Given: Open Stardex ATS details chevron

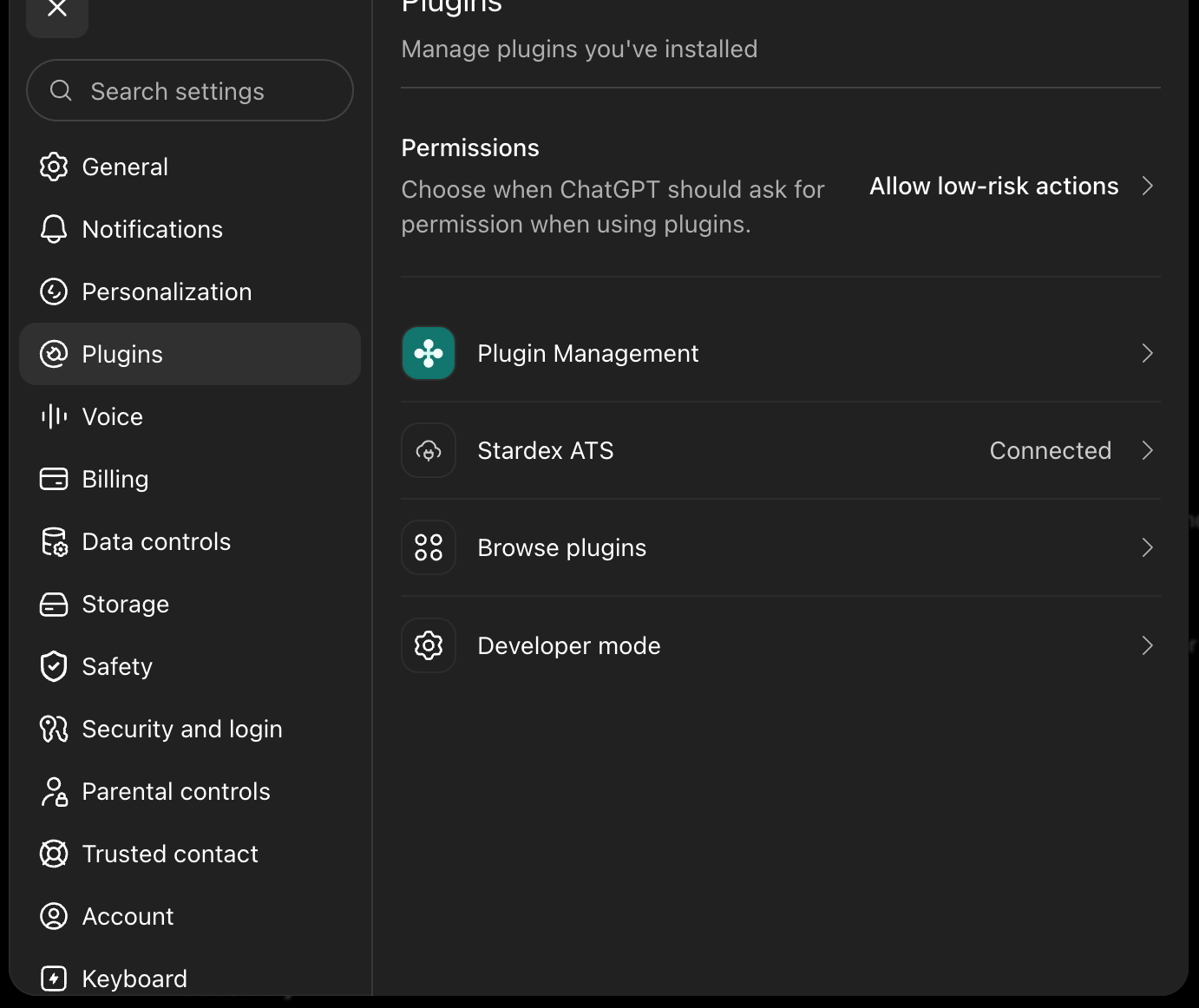Looking at the screenshot, I should (x=1147, y=450).
